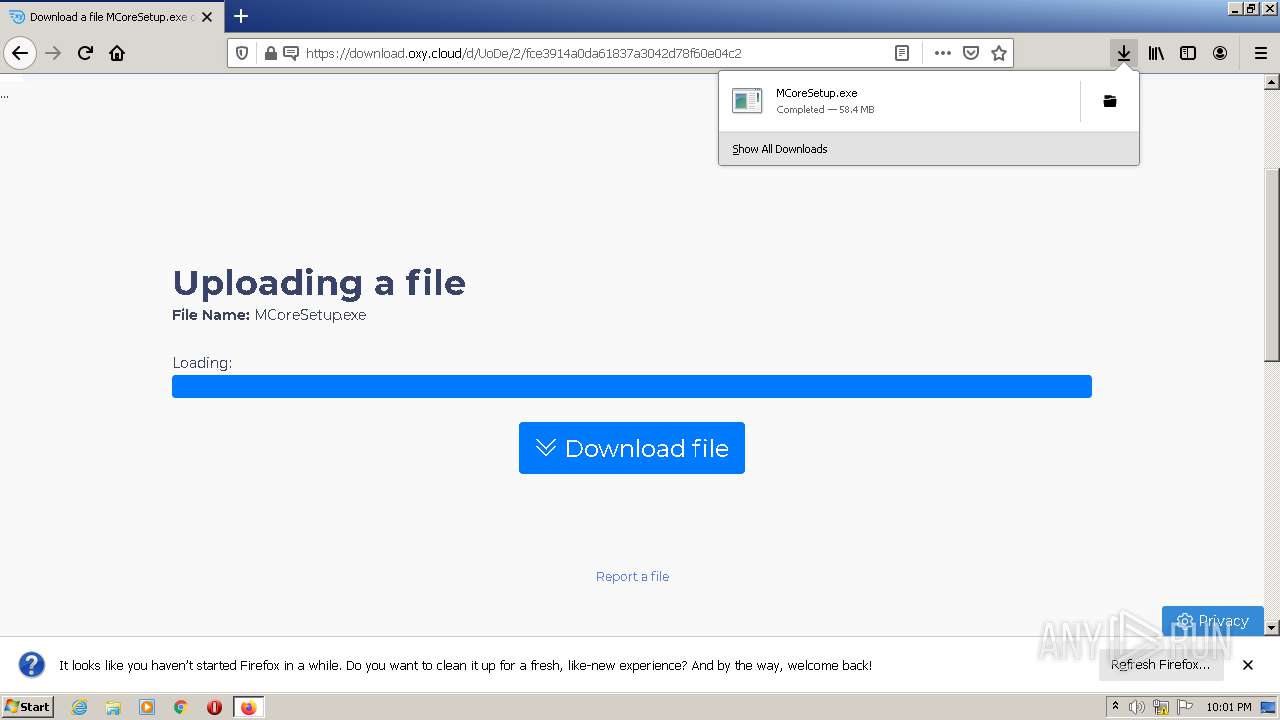Click the Download file button

[x=632, y=448]
